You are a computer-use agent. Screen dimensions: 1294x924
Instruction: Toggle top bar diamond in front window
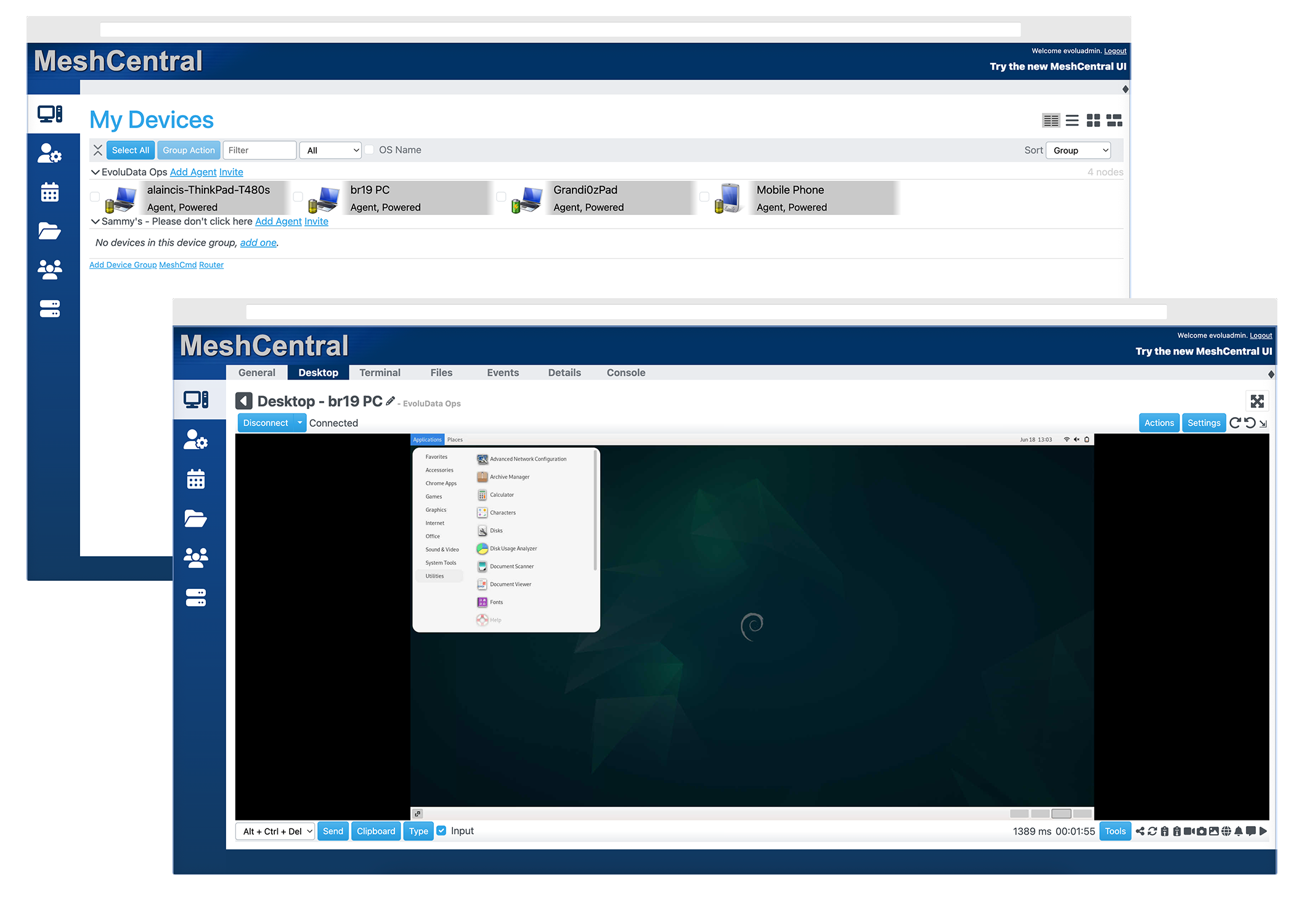point(1271,375)
